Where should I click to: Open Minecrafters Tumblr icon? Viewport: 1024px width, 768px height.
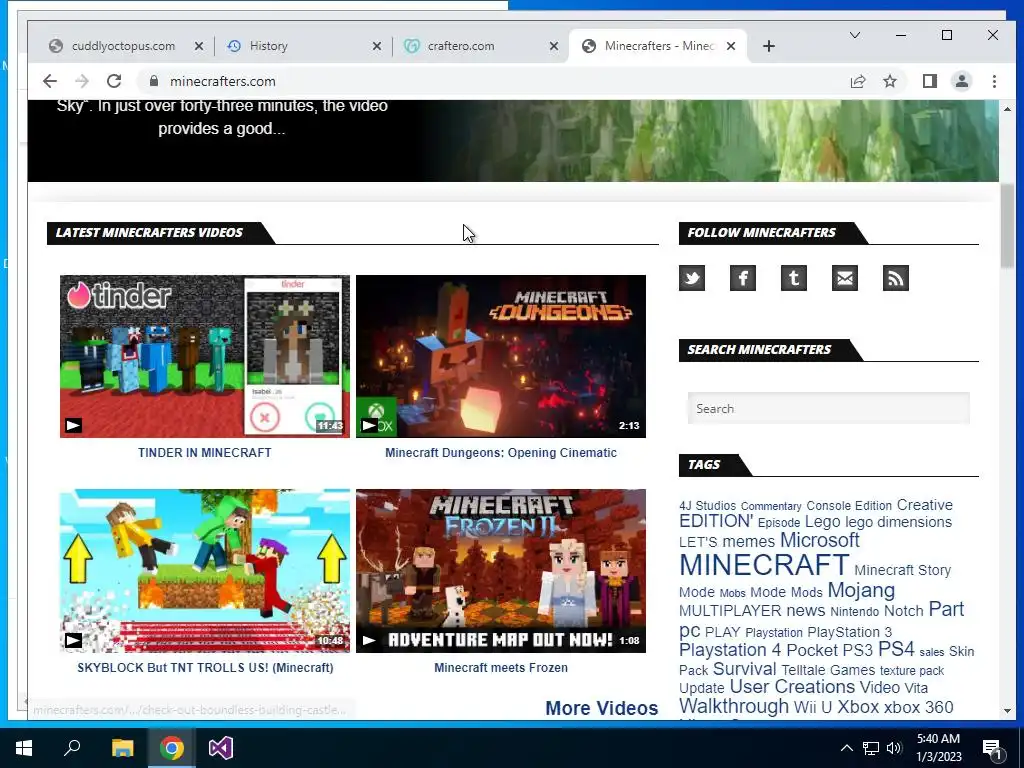(x=793, y=278)
